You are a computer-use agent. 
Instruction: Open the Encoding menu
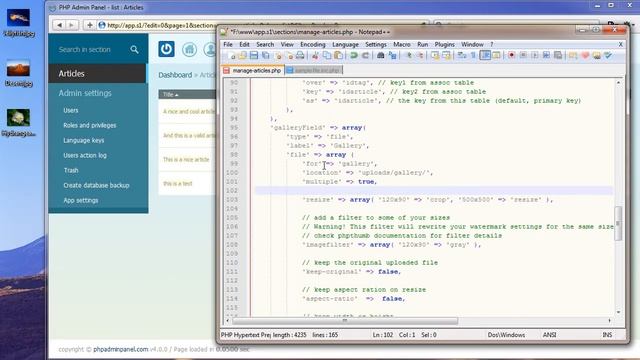point(313,44)
